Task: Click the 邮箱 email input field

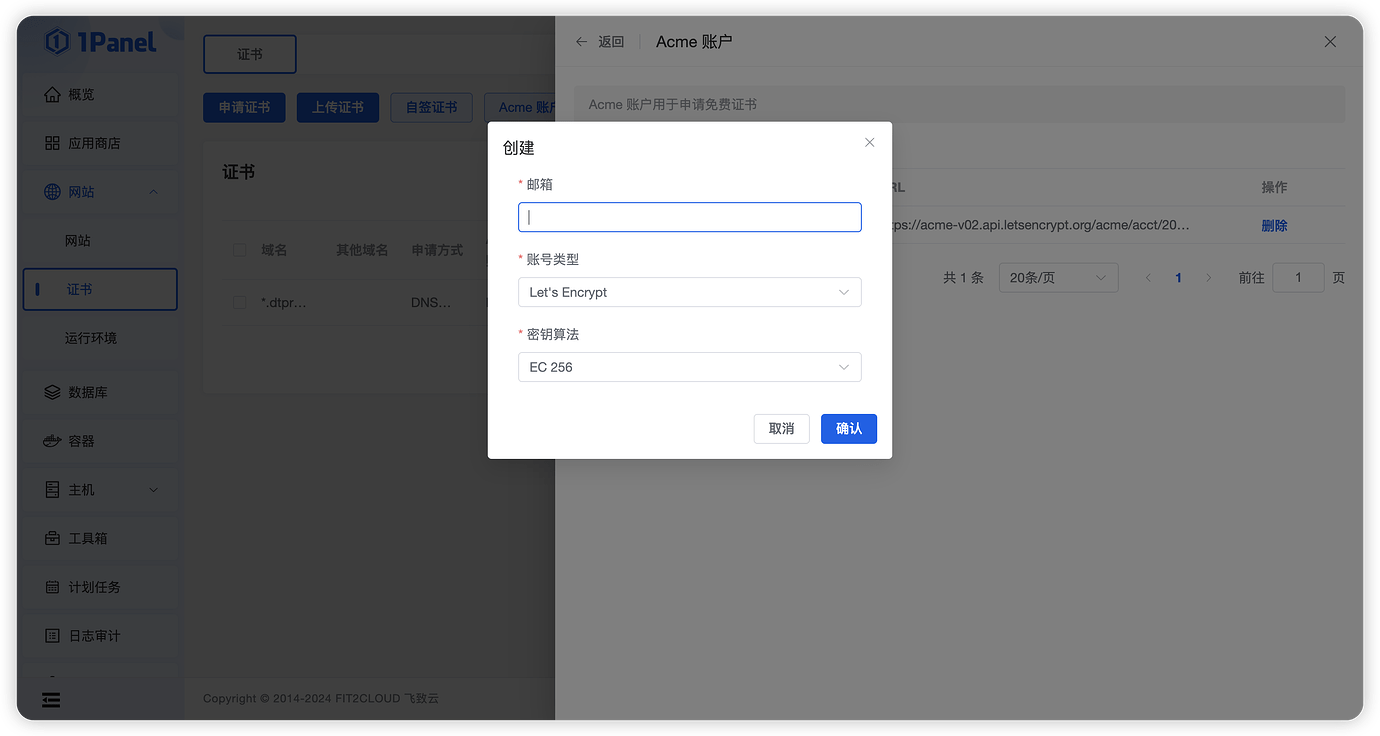Action: 689,217
